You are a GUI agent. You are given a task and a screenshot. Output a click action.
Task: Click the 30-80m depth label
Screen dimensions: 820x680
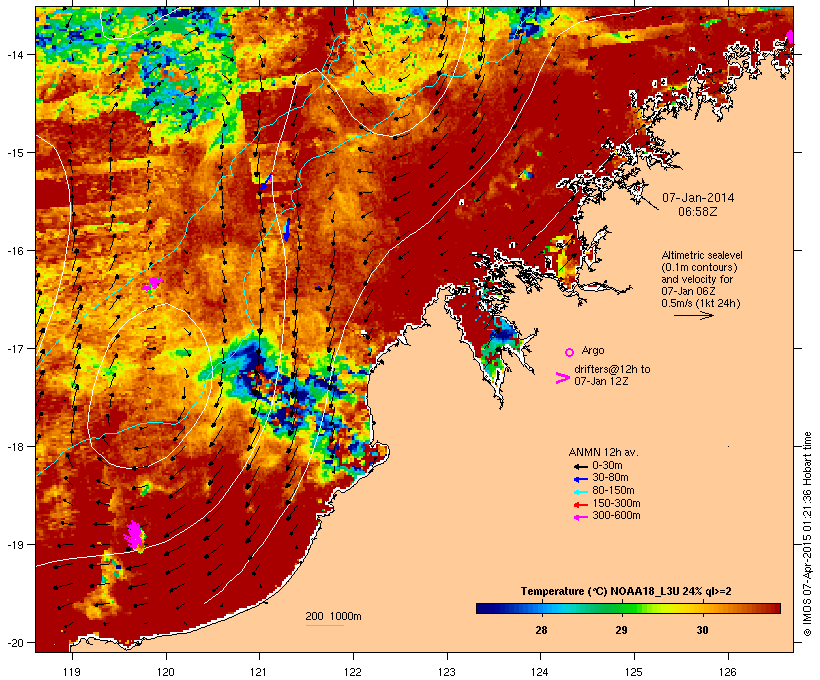tap(610, 478)
